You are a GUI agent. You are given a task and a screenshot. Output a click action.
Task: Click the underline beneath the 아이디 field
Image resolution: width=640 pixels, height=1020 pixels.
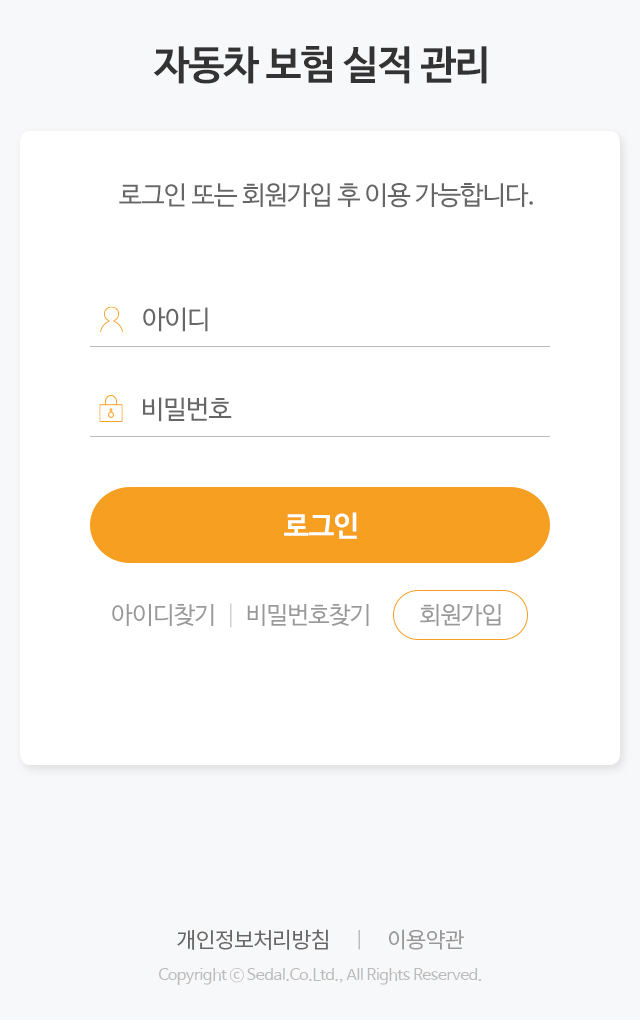point(320,346)
